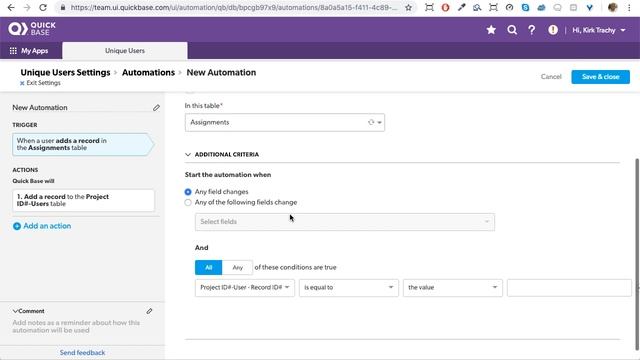Viewport: 640px width, 360px height.
Task: Click the Skype extension icon
Action: click(525, 7)
